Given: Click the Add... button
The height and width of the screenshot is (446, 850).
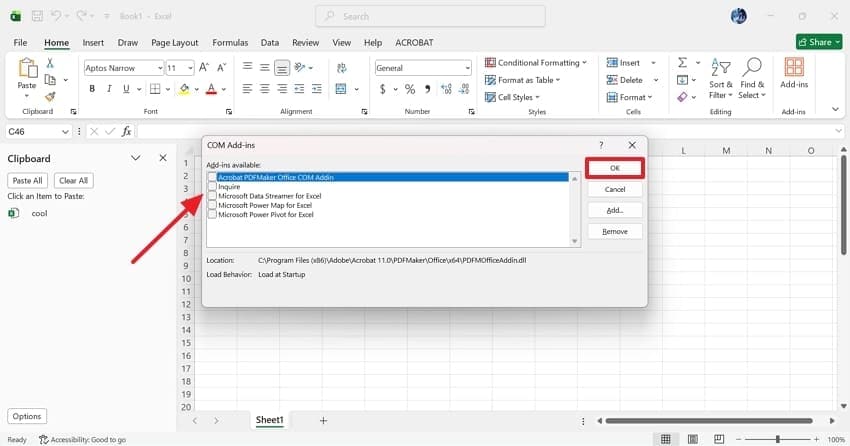Looking at the screenshot, I should [x=615, y=210].
